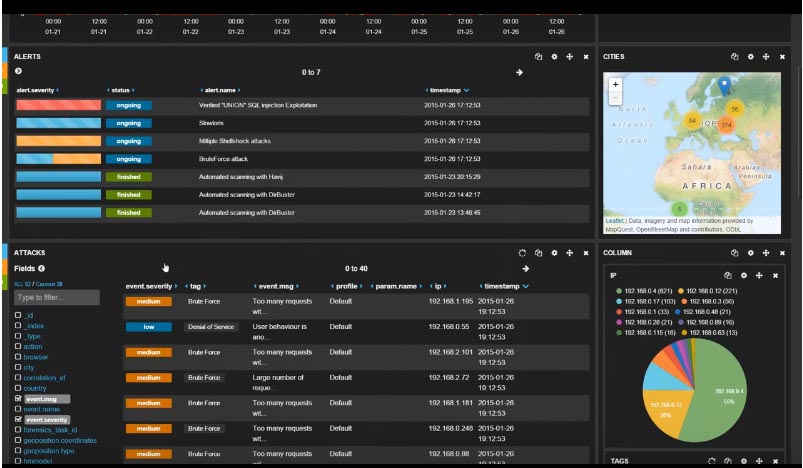Open Alerts panel settings gear
This screenshot has height=468, width=803.
[x=554, y=57]
